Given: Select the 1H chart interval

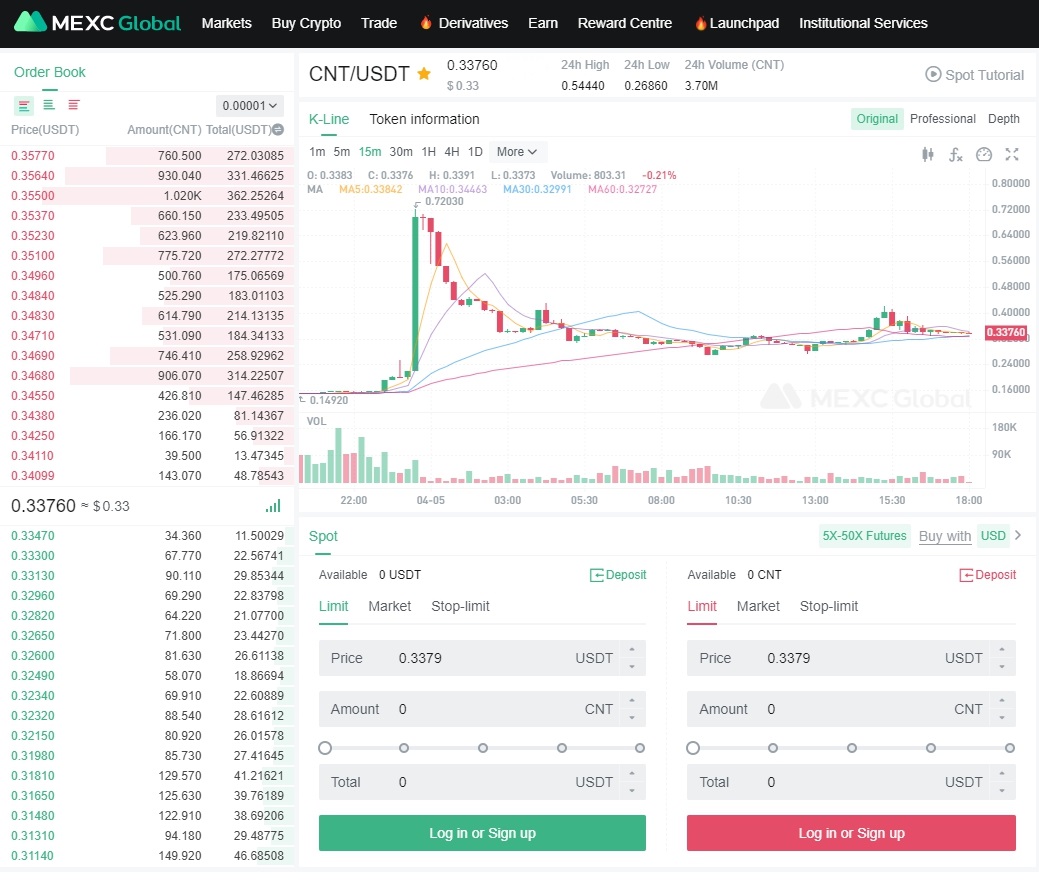Looking at the screenshot, I should tap(429, 152).
